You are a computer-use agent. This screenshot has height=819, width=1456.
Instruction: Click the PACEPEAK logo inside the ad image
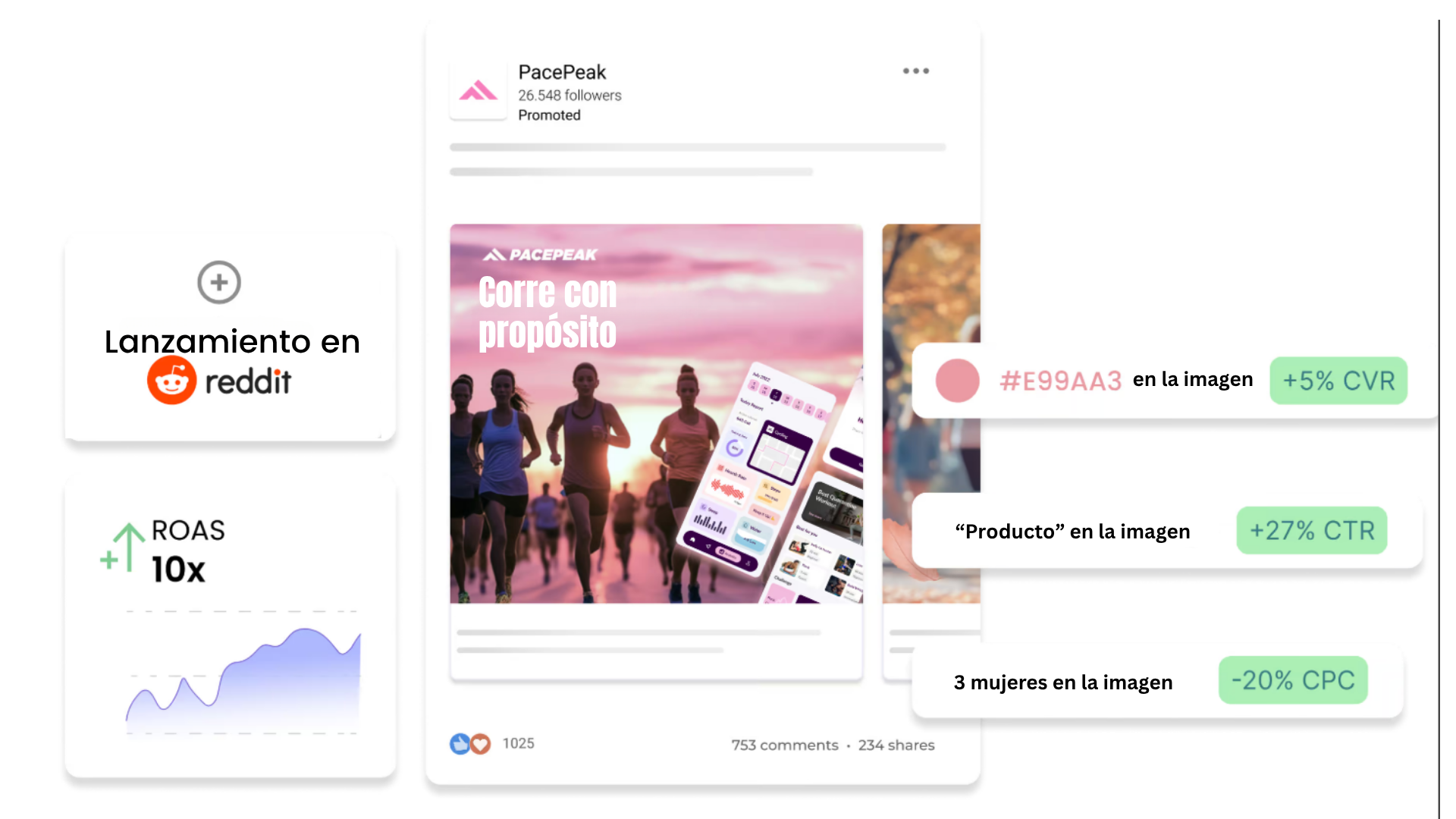(540, 255)
